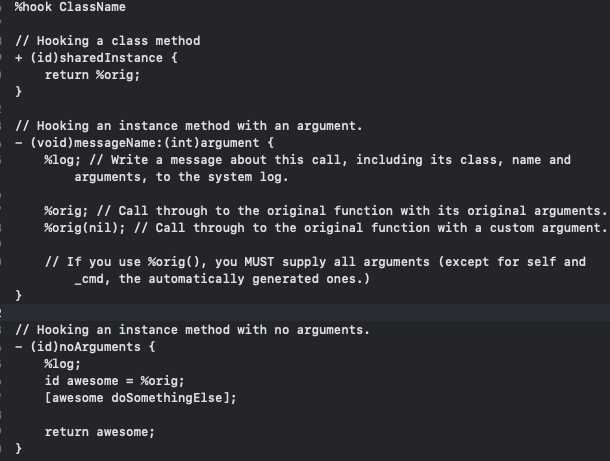The image size is (610, 461).
Task: Click the %log; line inside noArguments
Action: coord(62,364)
